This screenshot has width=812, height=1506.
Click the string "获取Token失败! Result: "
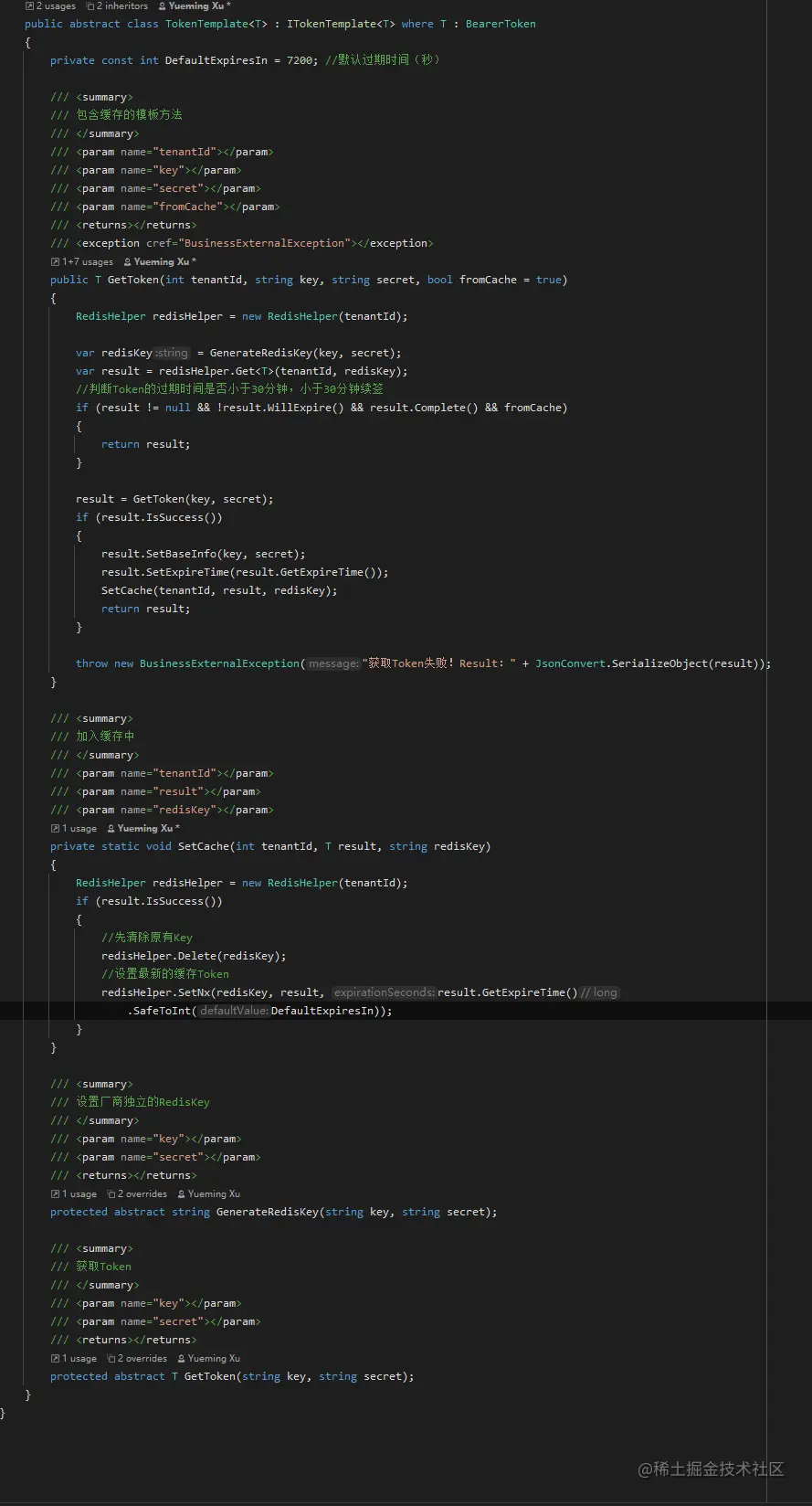coord(439,663)
